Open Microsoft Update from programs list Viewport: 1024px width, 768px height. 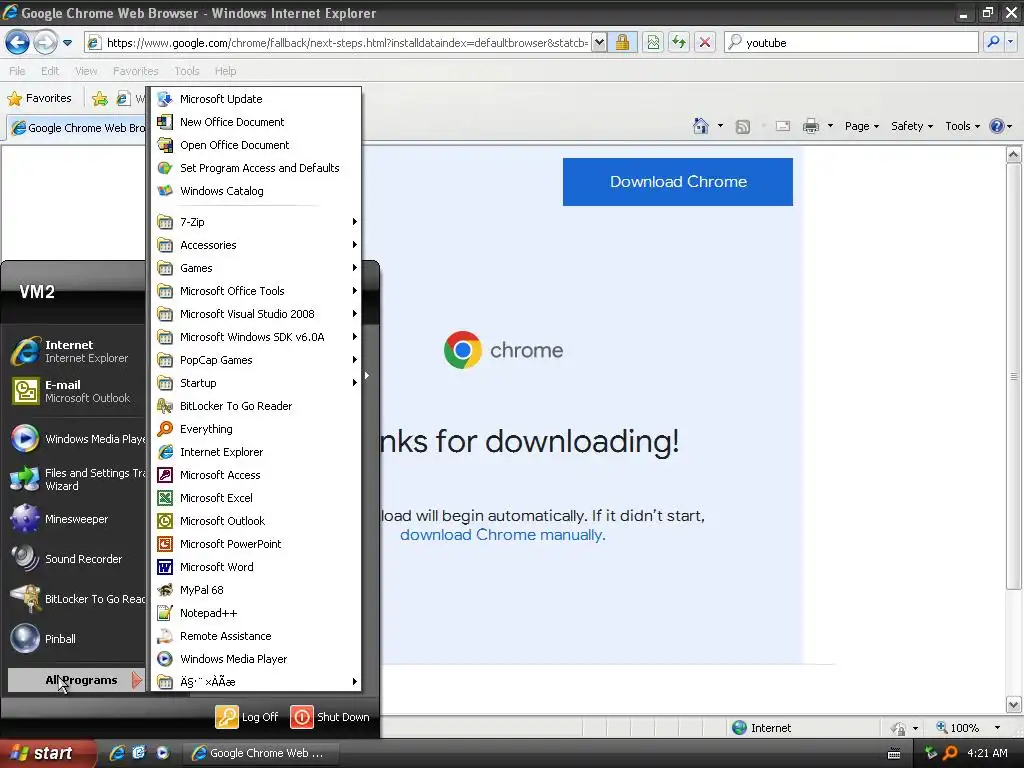[256, 99]
